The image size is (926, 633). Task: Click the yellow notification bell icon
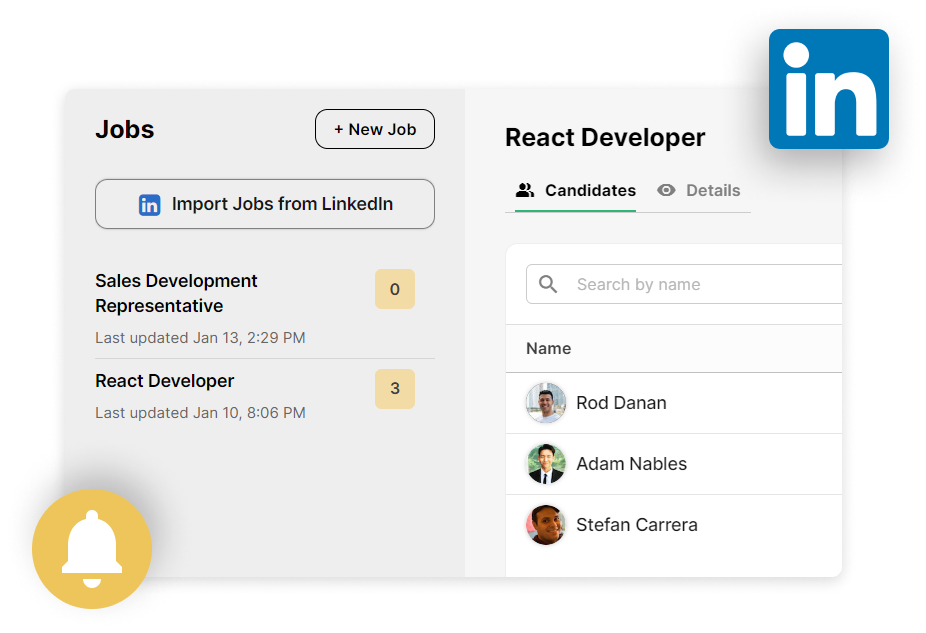click(x=92, y=549)
